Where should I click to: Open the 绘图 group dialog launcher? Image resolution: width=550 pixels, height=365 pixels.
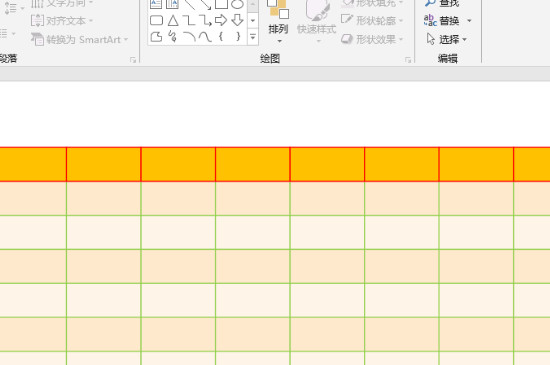pos(408,60)
